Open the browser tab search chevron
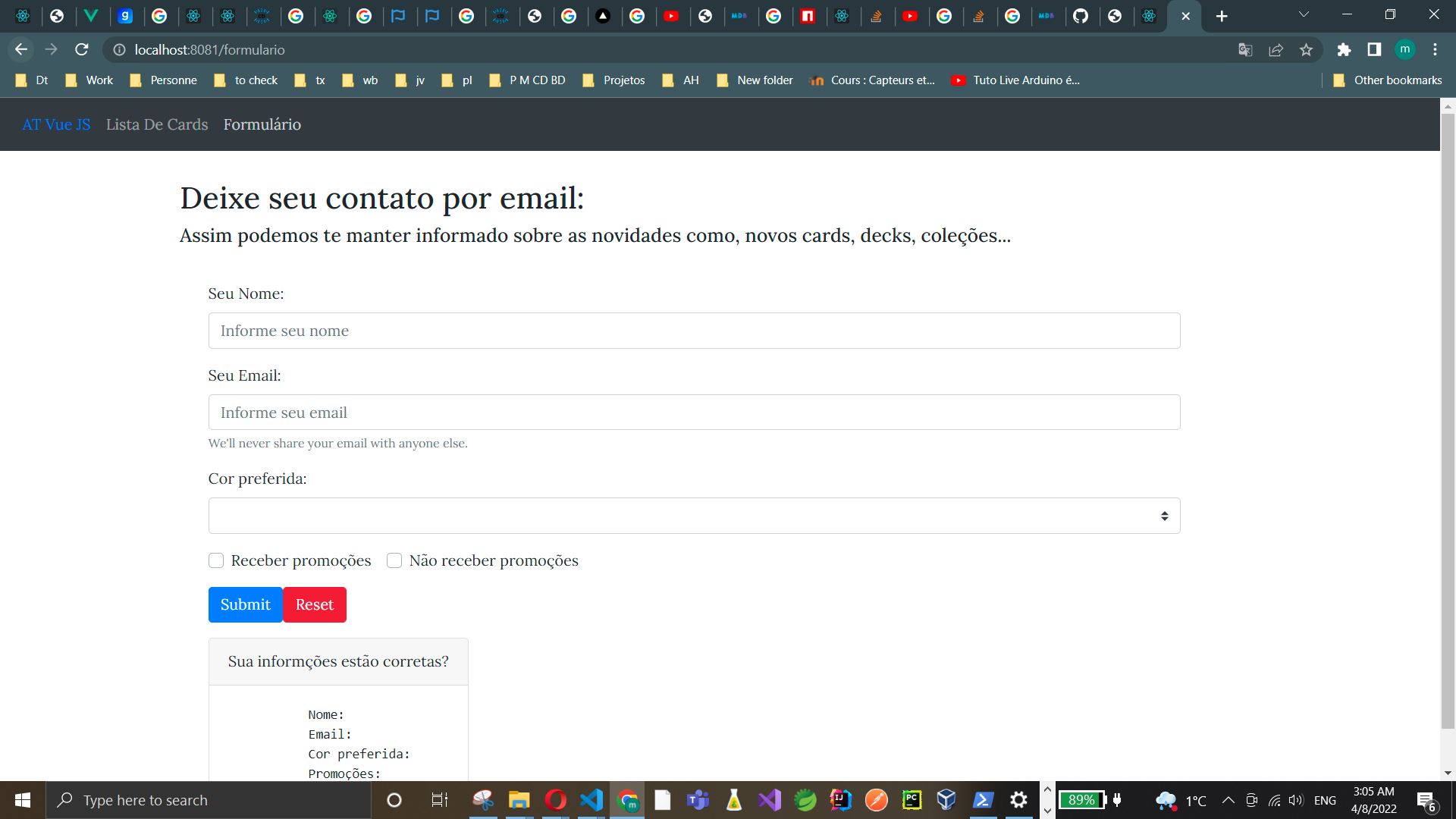This screenshot has height=819, width=1456. [x=1304, y=14]
